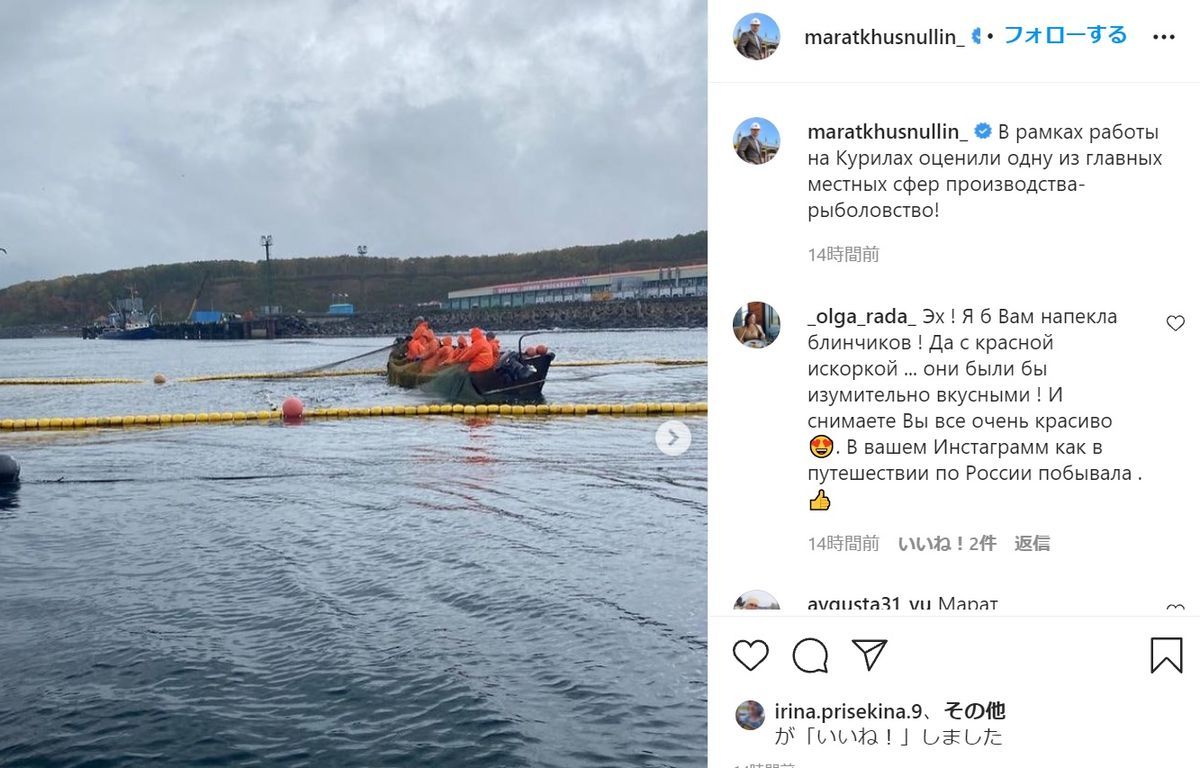Share post via paper plane icon
This screenshot has height=768, width=1200.
(x=869, y=655)
